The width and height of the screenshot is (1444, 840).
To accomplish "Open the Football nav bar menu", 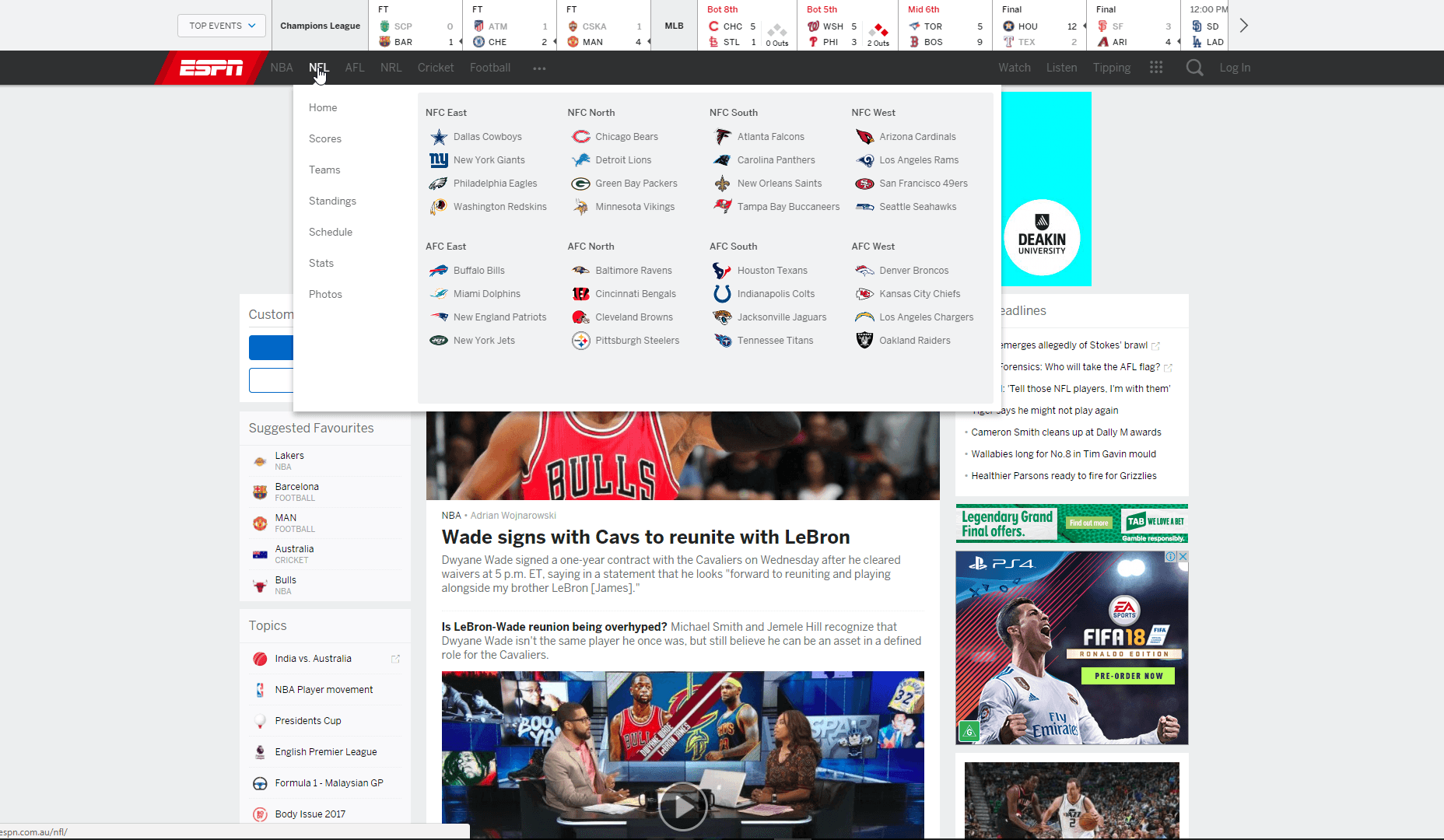I will pos(490,68).
